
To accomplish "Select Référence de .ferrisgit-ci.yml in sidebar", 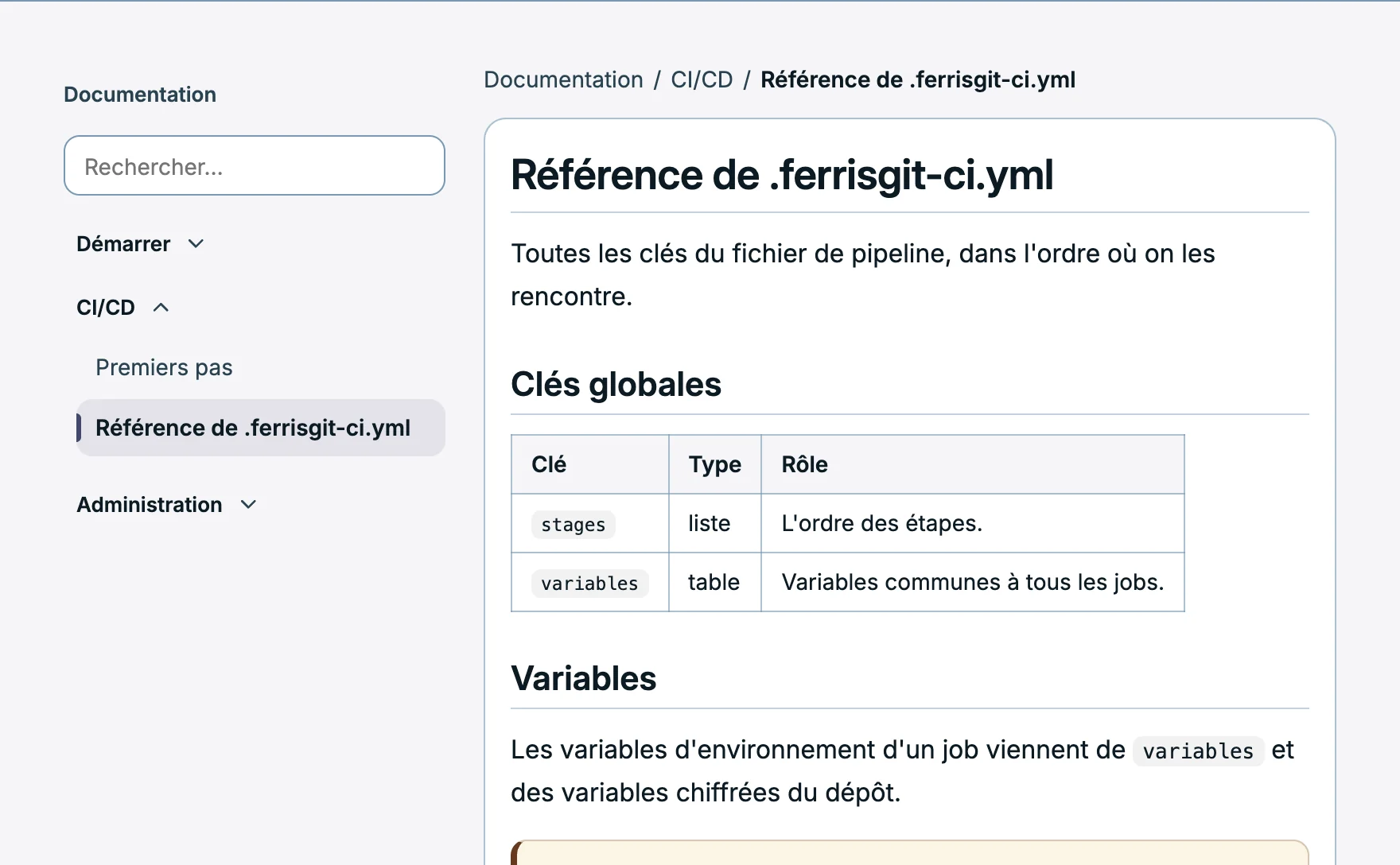I will [261, 428].
